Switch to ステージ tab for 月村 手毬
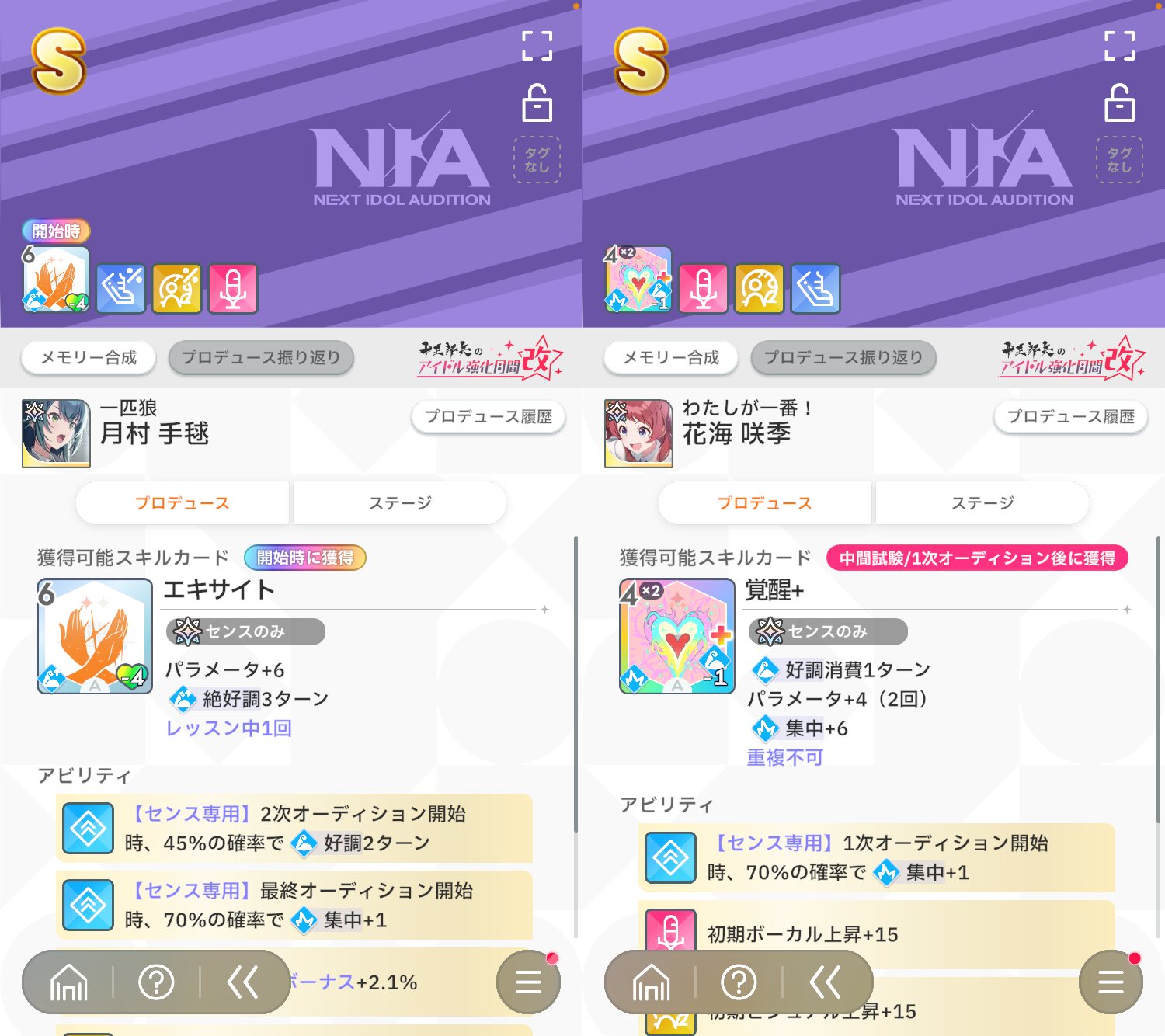The width and height of the screenshot is (1165, 1036). (x=400, y=503)
